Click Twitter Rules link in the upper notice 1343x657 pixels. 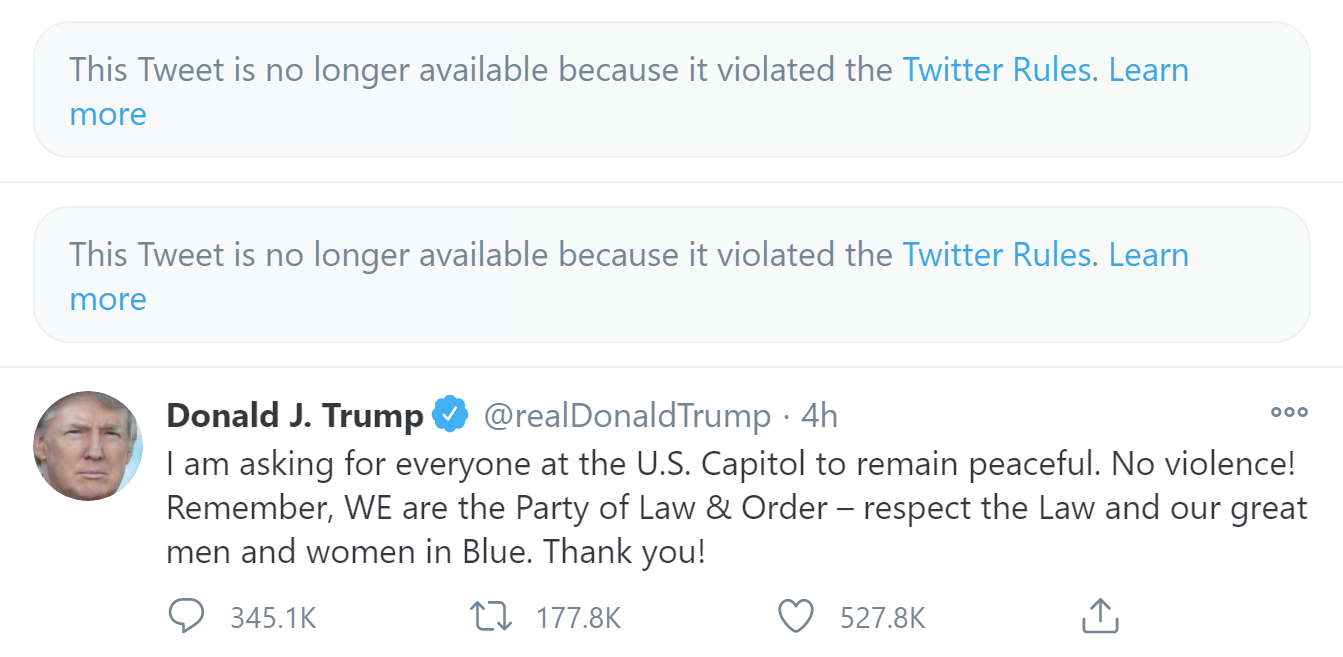pos(996,70)
